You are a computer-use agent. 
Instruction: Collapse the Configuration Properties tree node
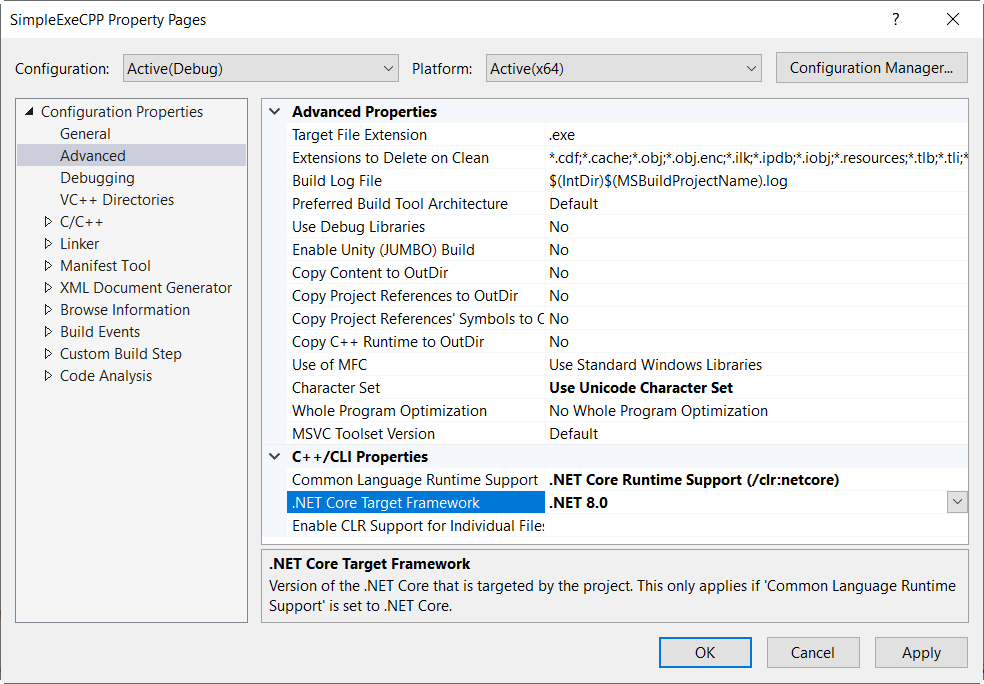point(29,112)
